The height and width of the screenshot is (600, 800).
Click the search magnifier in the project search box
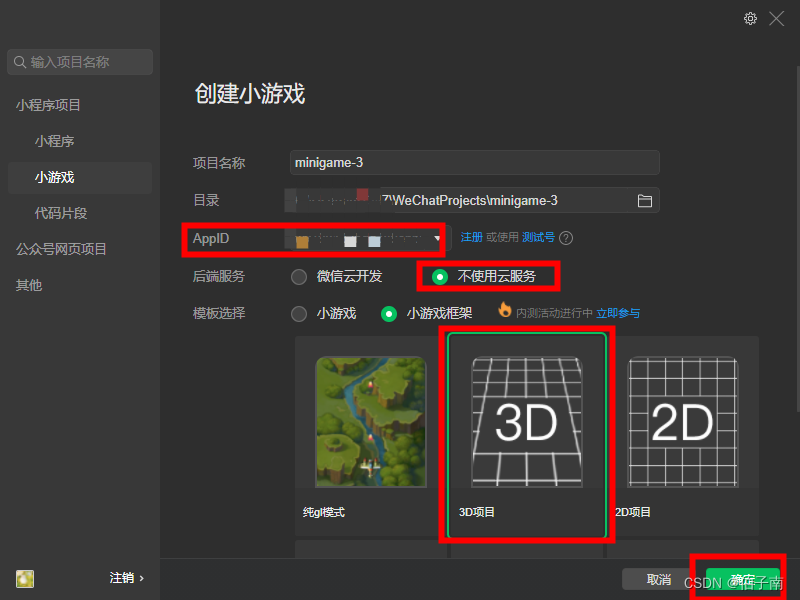21,62
